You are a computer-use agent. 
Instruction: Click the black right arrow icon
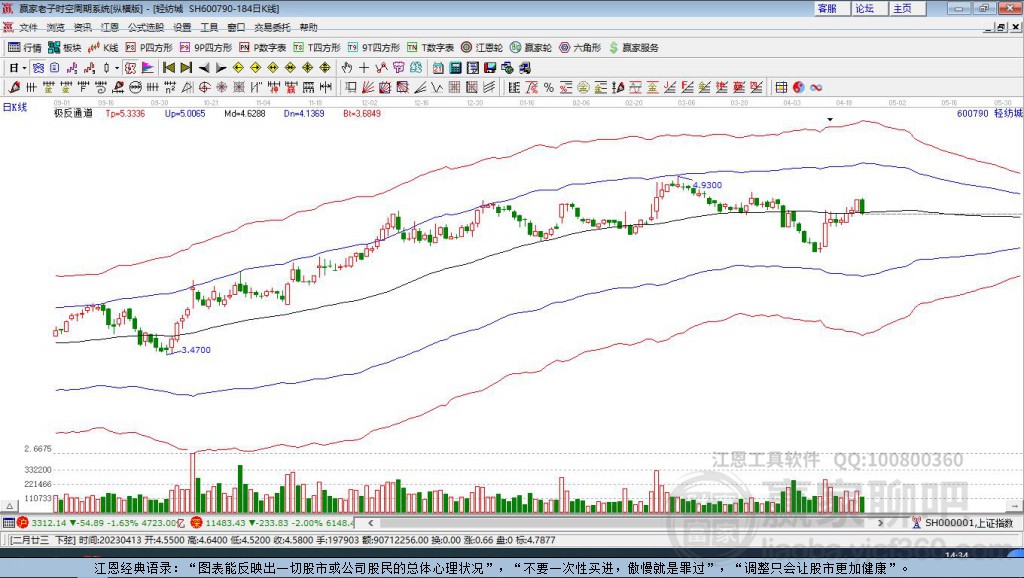coord(221,68)
